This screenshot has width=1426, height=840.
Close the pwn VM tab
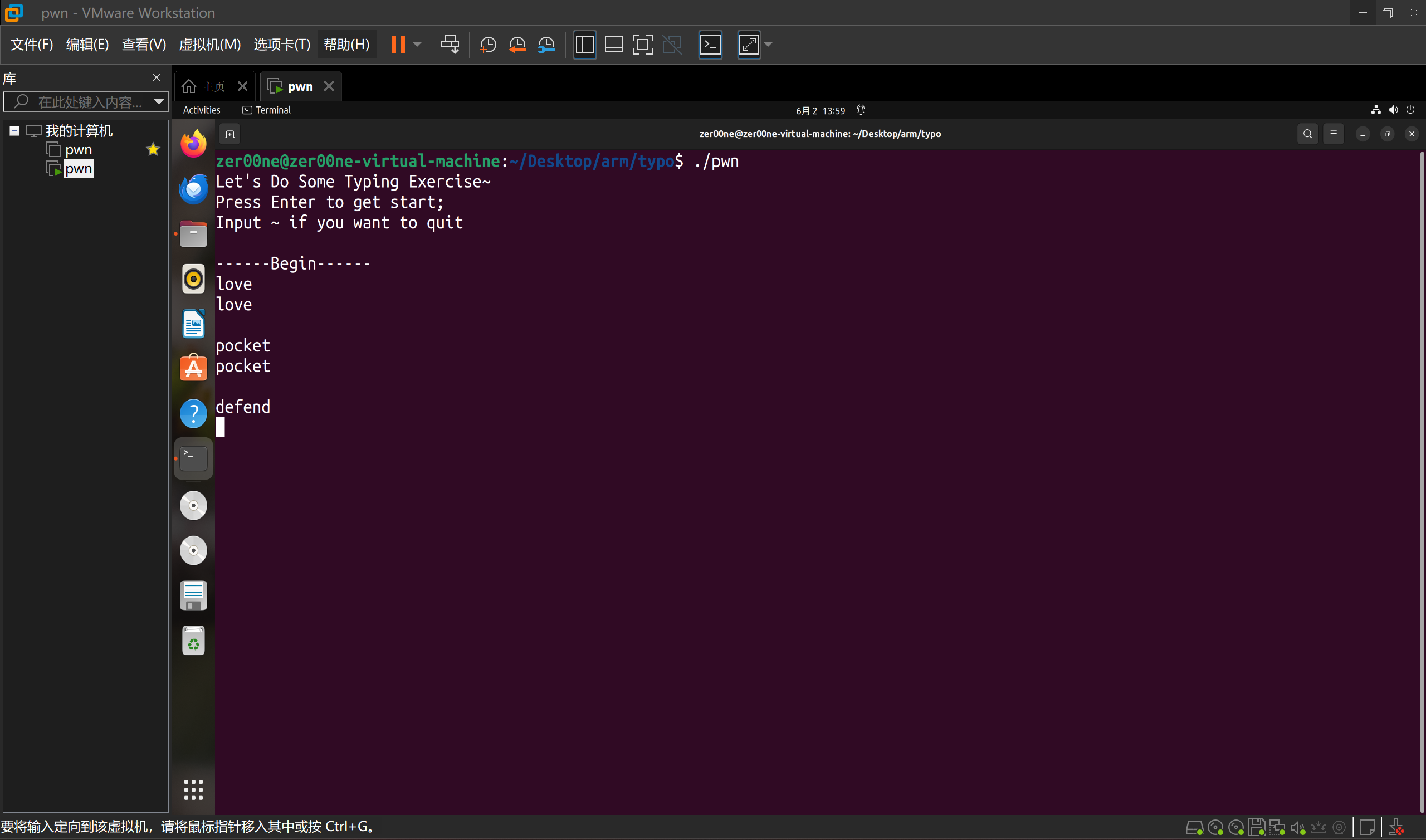click(329, 86)
